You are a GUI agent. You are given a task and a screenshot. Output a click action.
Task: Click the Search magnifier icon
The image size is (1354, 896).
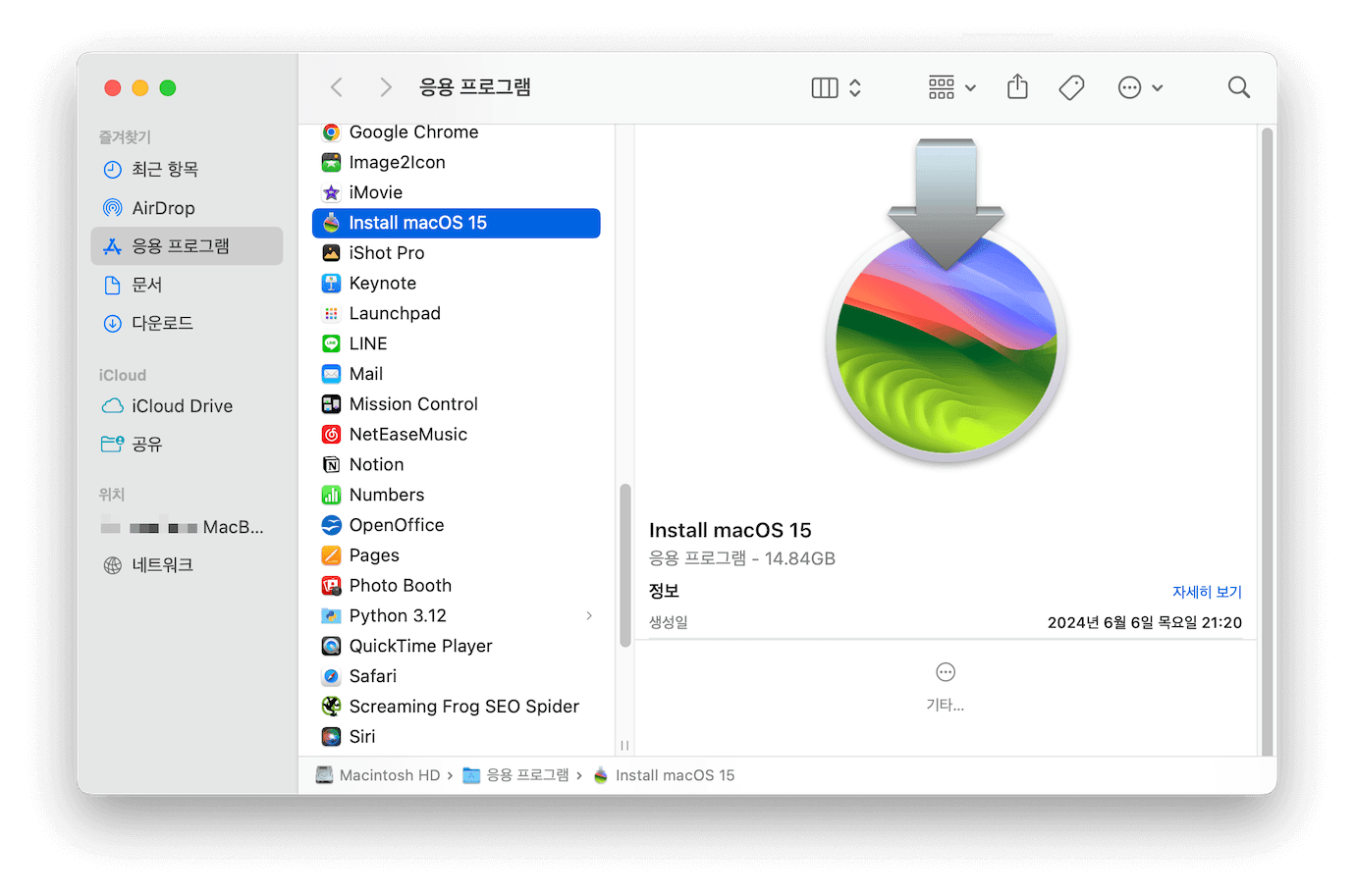coord(1239,87)
